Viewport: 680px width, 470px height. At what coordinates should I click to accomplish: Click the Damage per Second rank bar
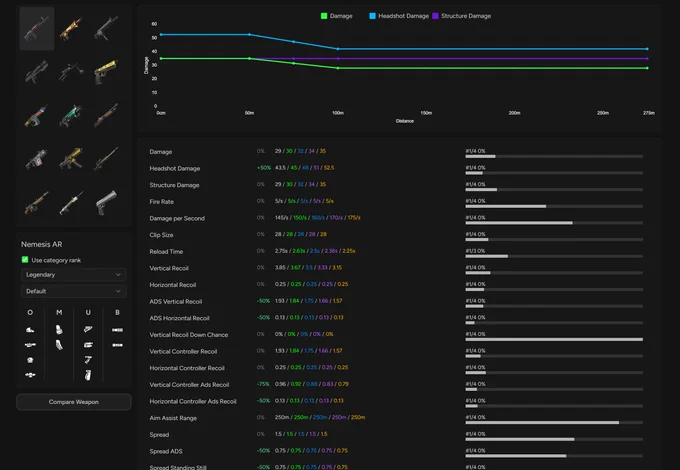[x=554, y=223]
